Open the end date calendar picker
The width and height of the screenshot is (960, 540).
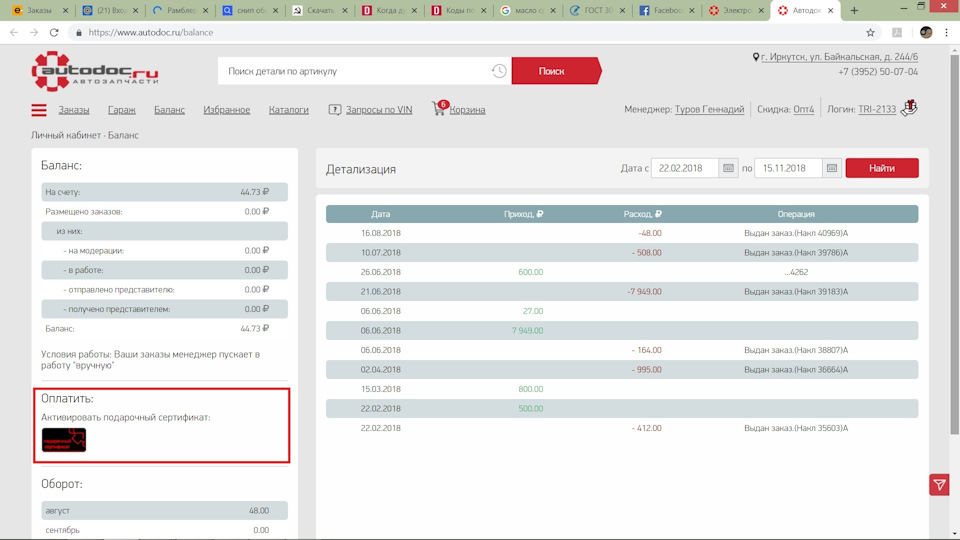pyautogui.click(x=831, y=169)
